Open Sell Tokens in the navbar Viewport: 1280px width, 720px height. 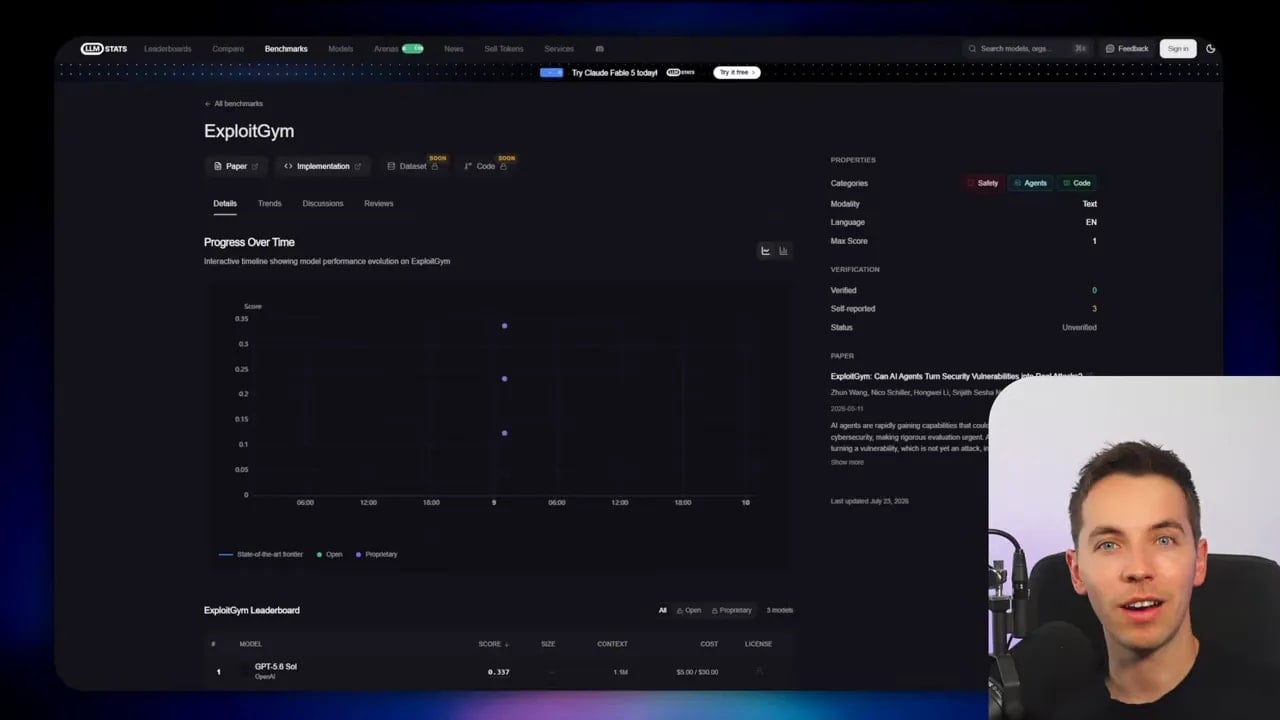click(504, 49)
